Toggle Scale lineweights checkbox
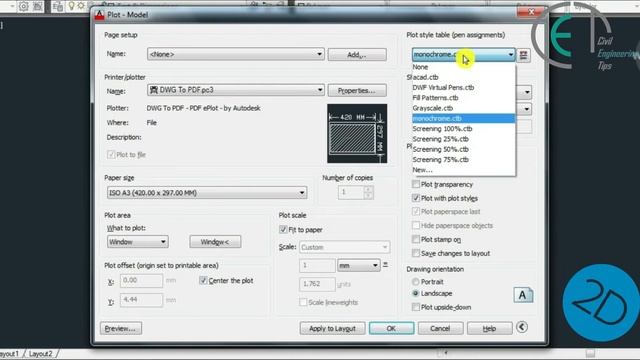Viewport: 640px width, 360px height. 303,302
